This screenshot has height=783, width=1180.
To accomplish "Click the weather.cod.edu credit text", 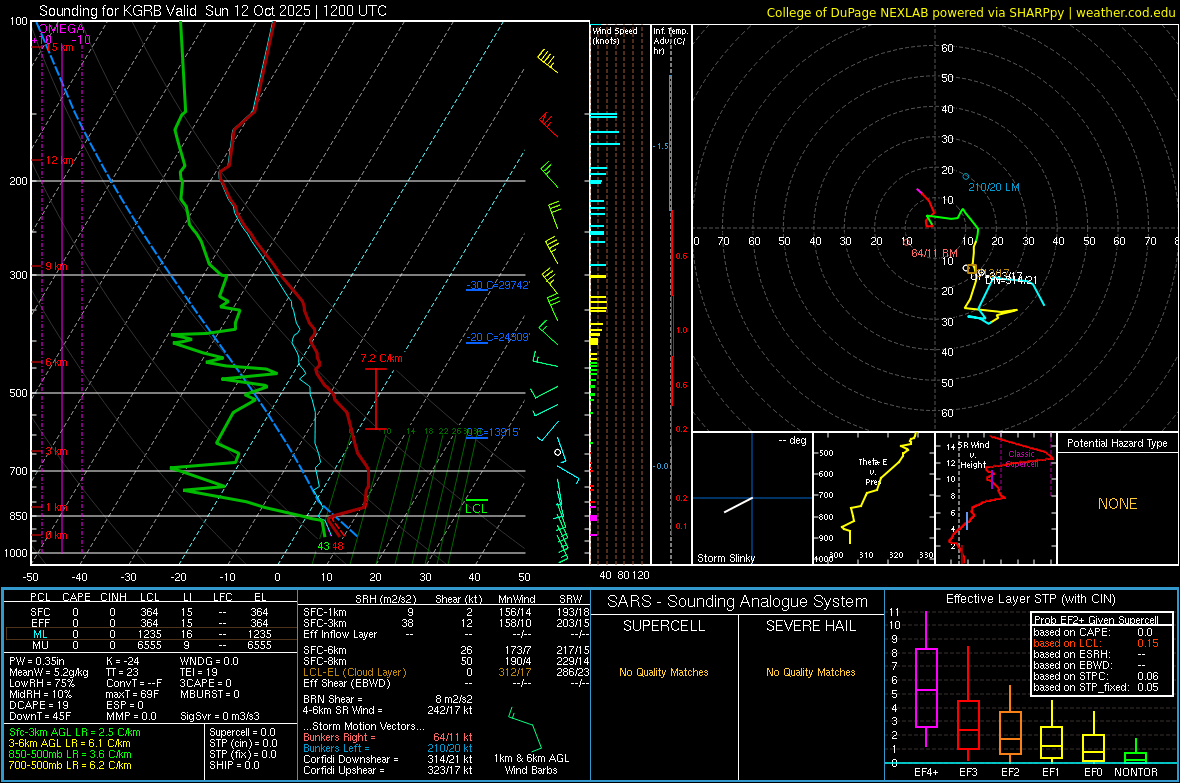I will (x=1126, y=12).
